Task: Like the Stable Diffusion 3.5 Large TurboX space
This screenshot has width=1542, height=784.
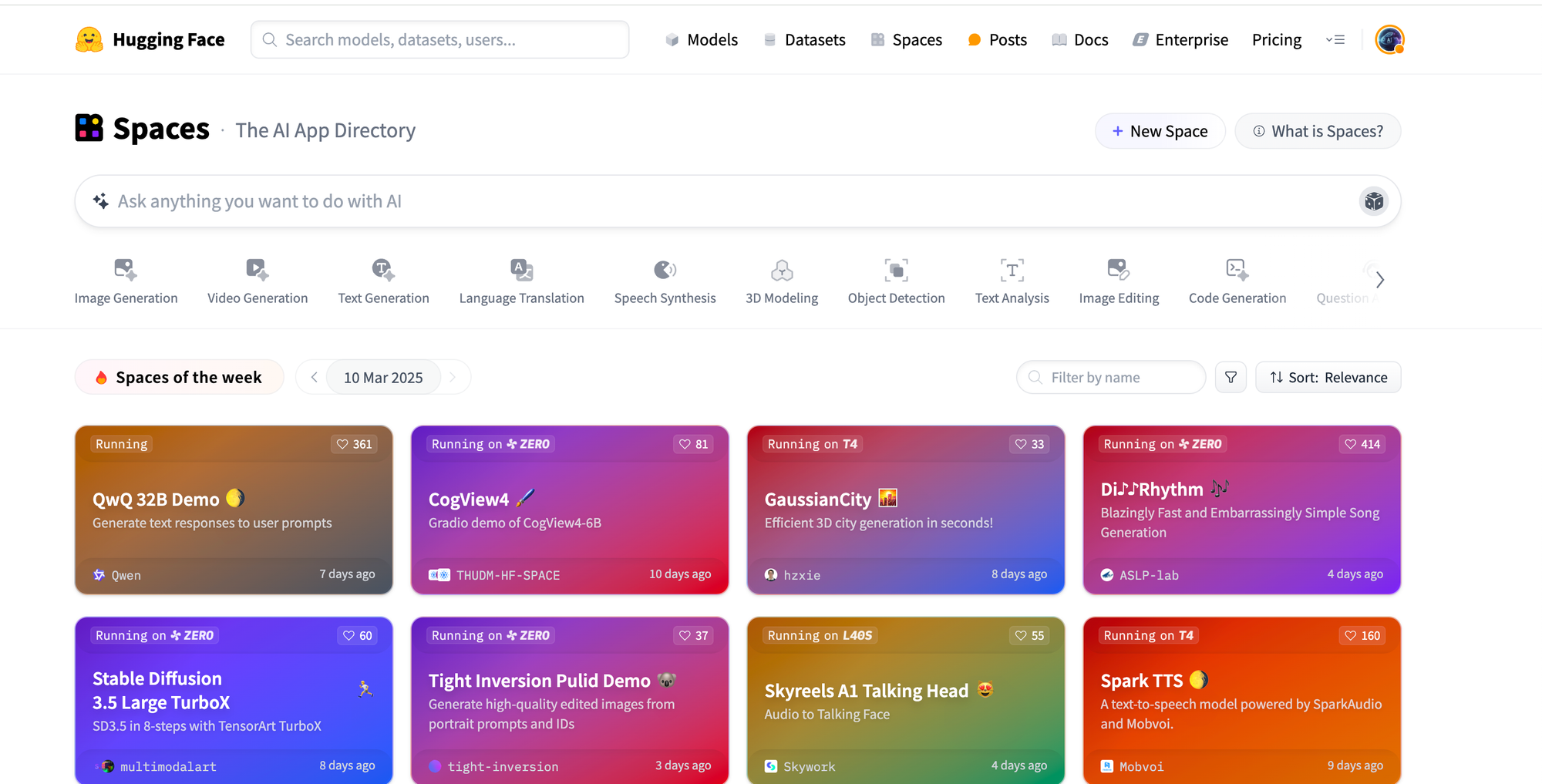Action: [358, 635]
